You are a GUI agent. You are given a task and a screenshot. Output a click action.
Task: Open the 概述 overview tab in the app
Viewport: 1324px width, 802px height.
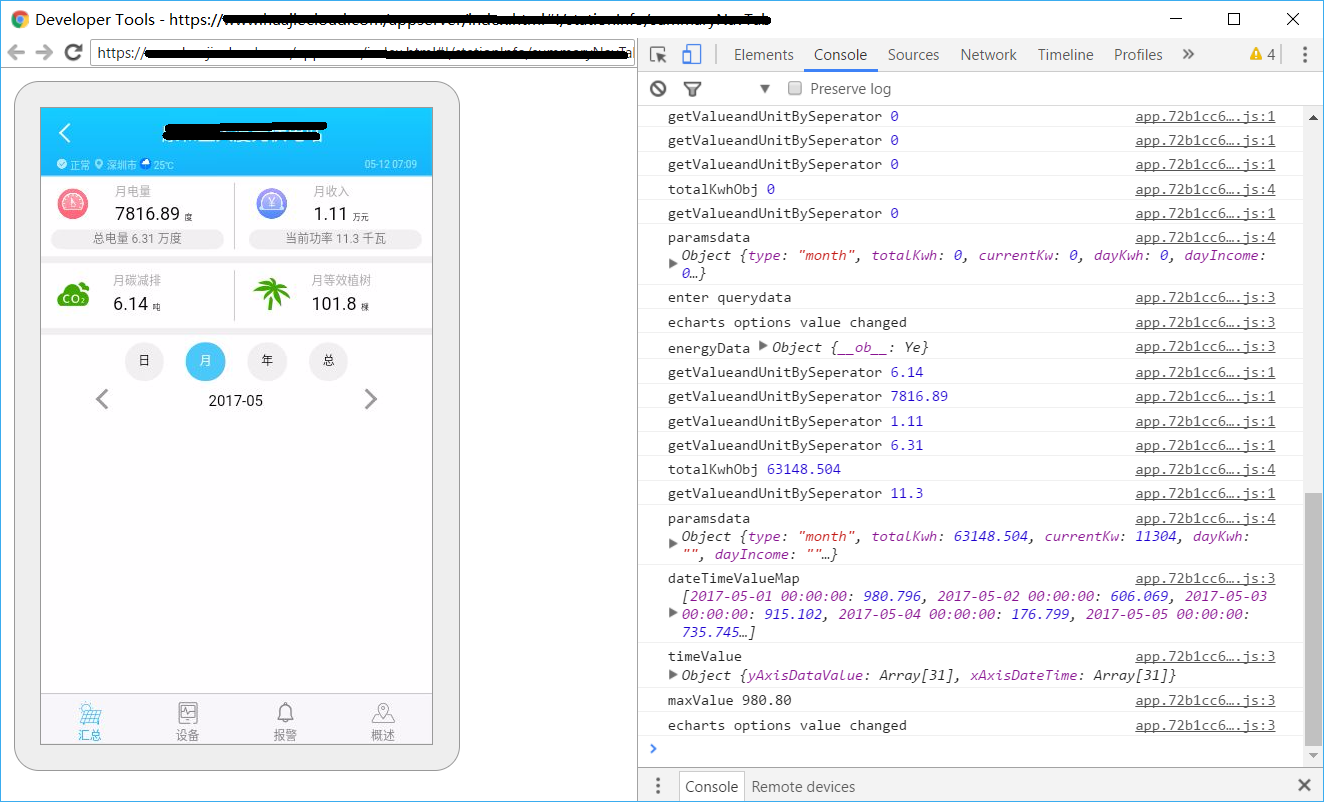pyautogui.click(x=383, y=722)
